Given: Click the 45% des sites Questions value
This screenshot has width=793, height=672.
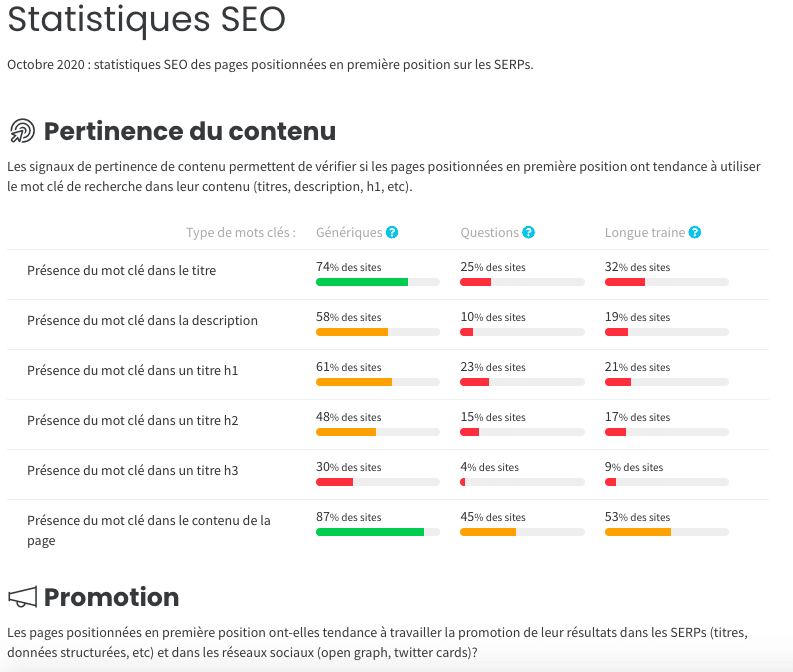Looking at the screenshot, I should 492,517.
